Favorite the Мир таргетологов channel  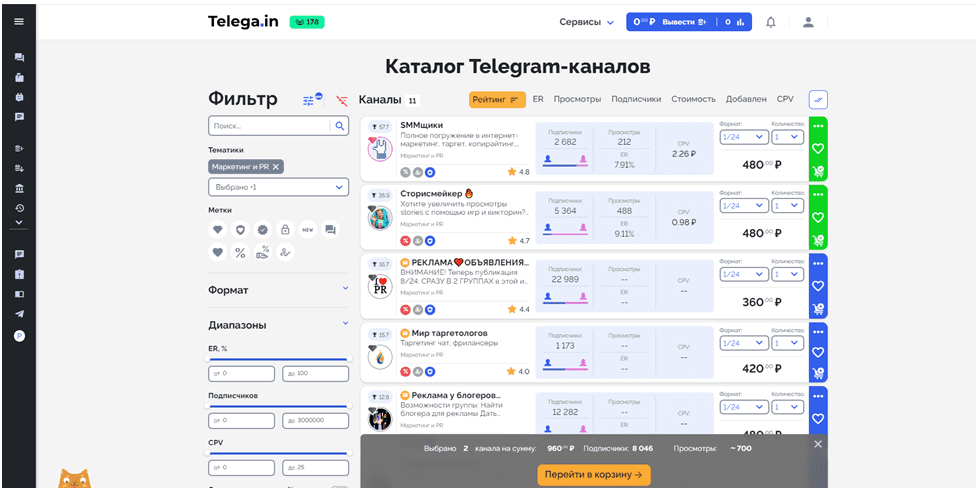[x=818, y=352]
